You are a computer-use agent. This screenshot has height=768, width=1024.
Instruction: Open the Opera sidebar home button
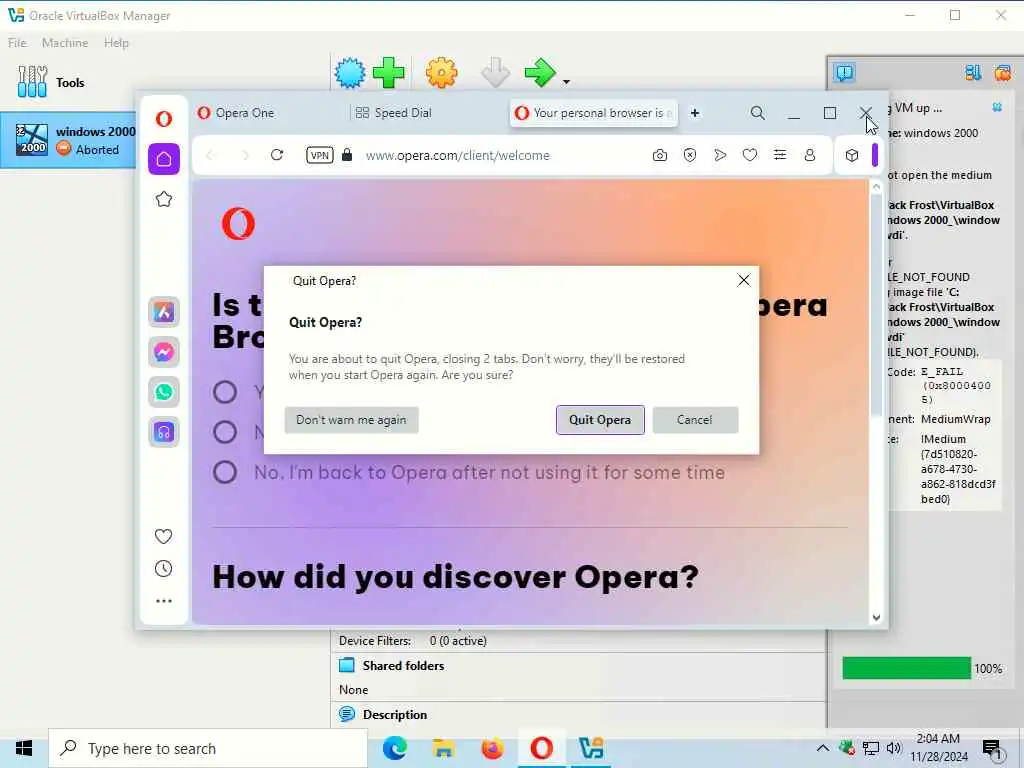[x=164, y=159]
